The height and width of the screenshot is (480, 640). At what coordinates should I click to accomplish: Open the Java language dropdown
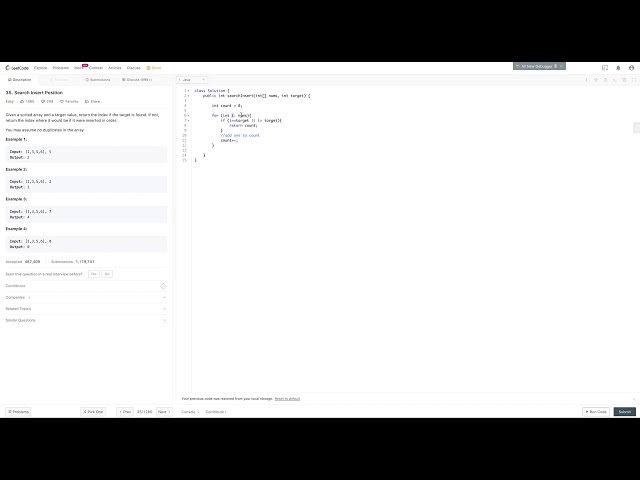[x=191, y=80]
